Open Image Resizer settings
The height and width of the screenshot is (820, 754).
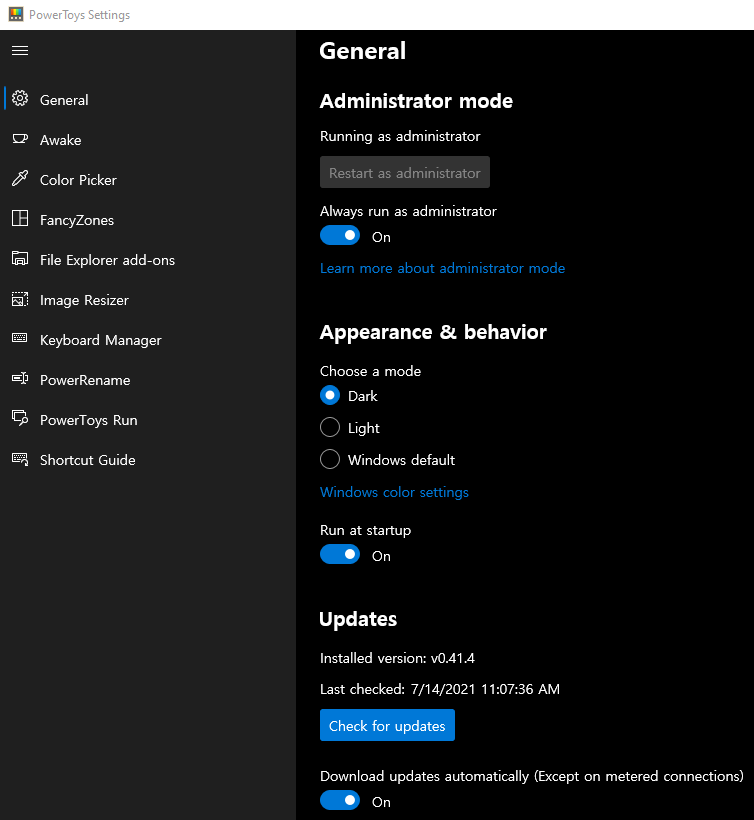148,300
